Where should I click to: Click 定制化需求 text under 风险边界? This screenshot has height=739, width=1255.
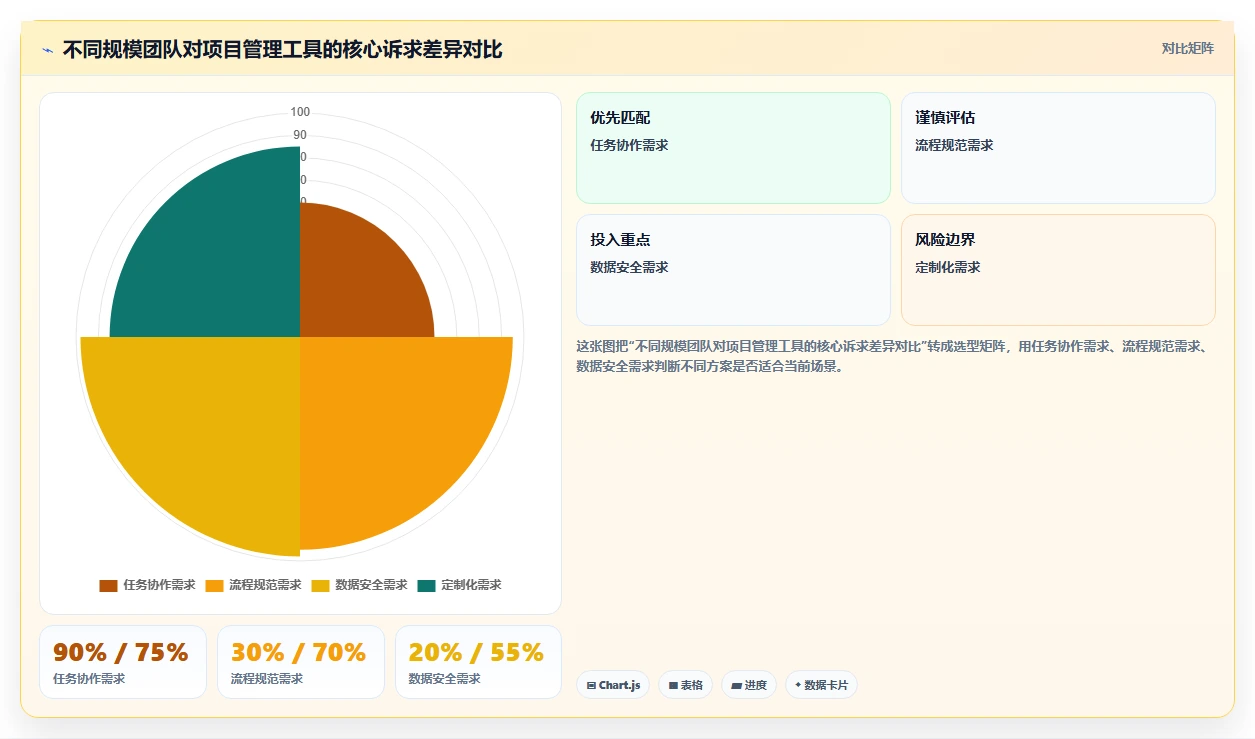948,267
